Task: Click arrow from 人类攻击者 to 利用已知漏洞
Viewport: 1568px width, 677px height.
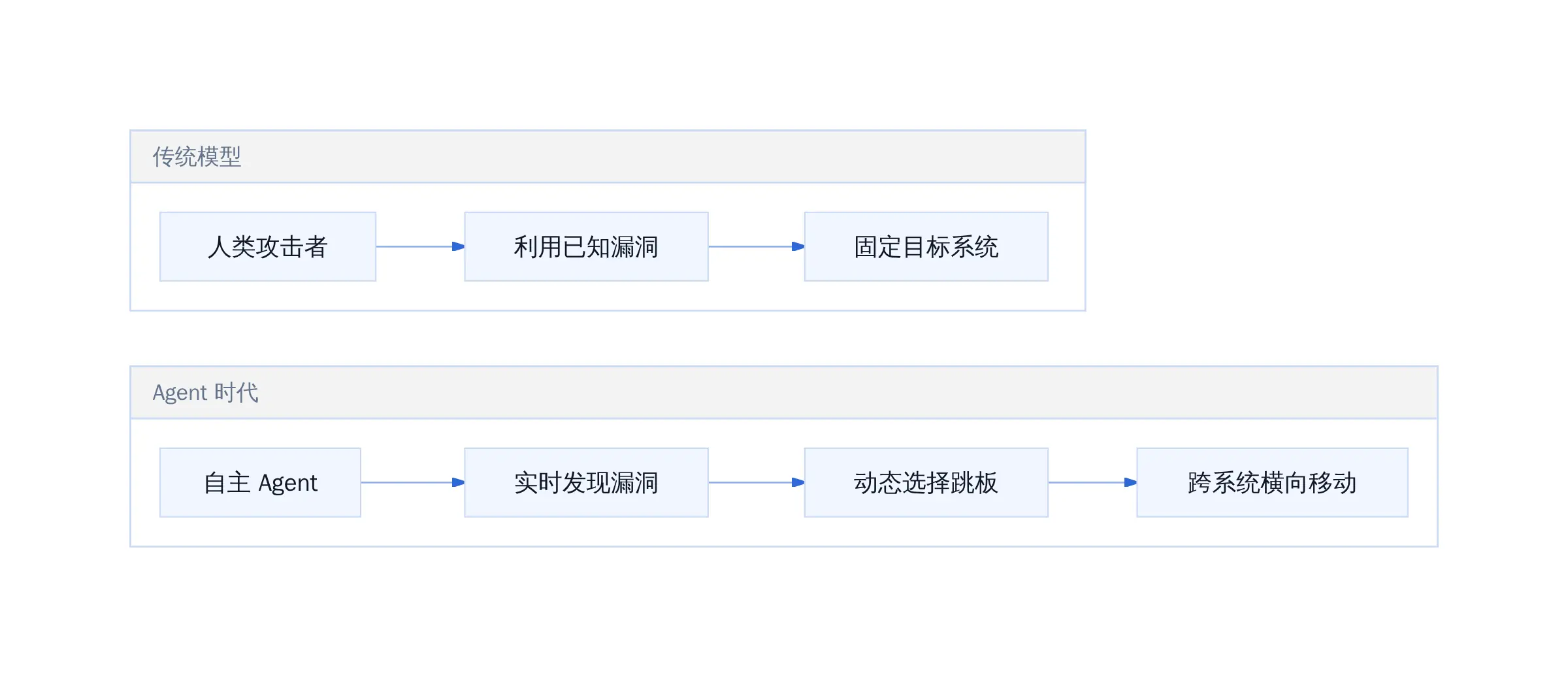Action: click(x=420, y=246)
